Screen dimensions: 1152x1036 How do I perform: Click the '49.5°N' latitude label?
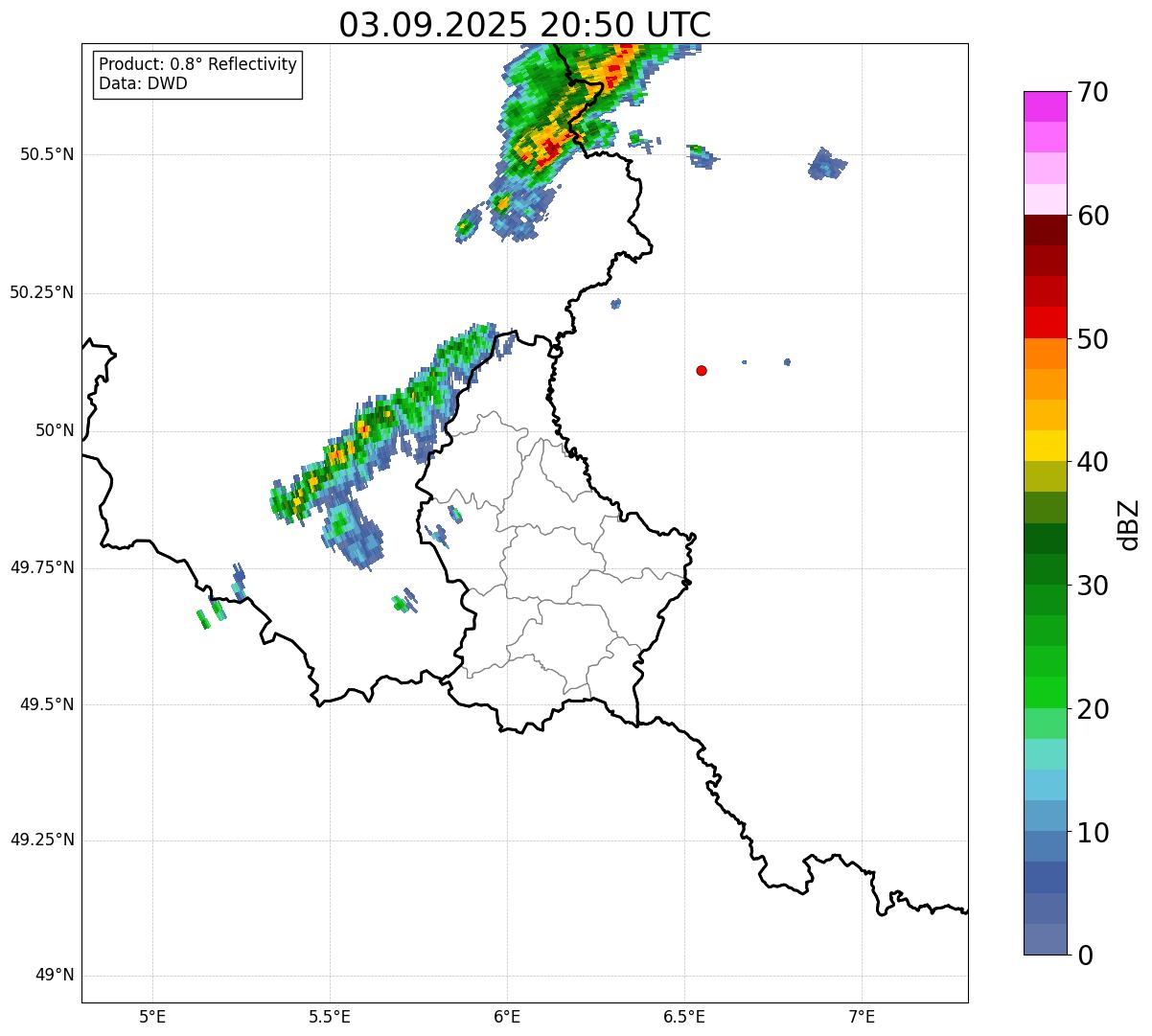[x=46, y=704]
